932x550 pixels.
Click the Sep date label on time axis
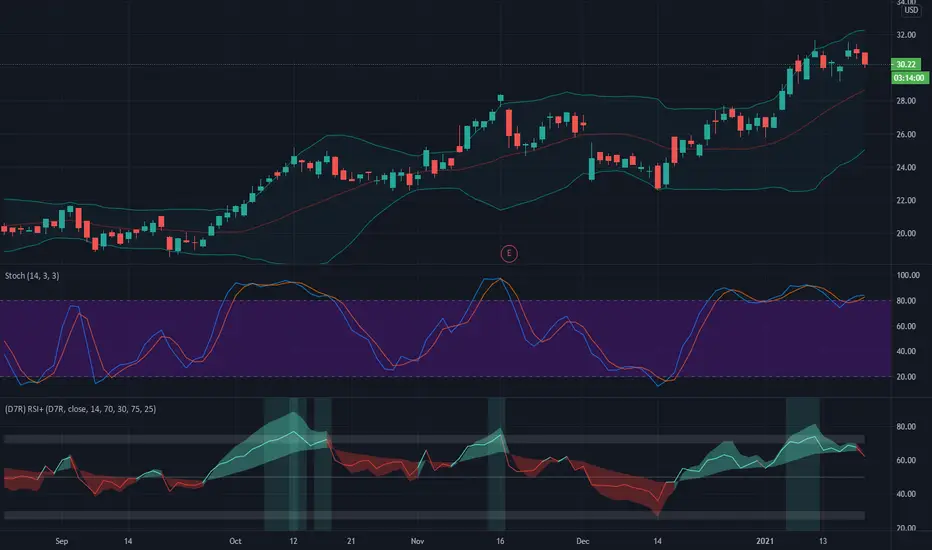pyautogui.click(x=62, y=541)
